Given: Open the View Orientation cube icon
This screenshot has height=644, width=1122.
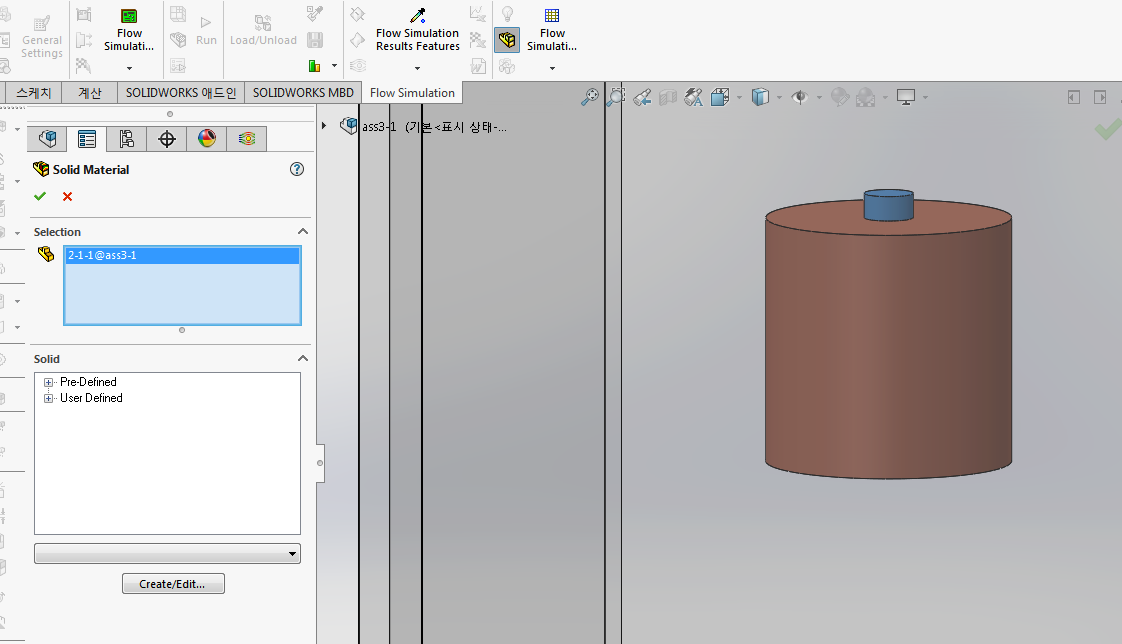Looking at the screenshot, I should click(x=720, y=97).
